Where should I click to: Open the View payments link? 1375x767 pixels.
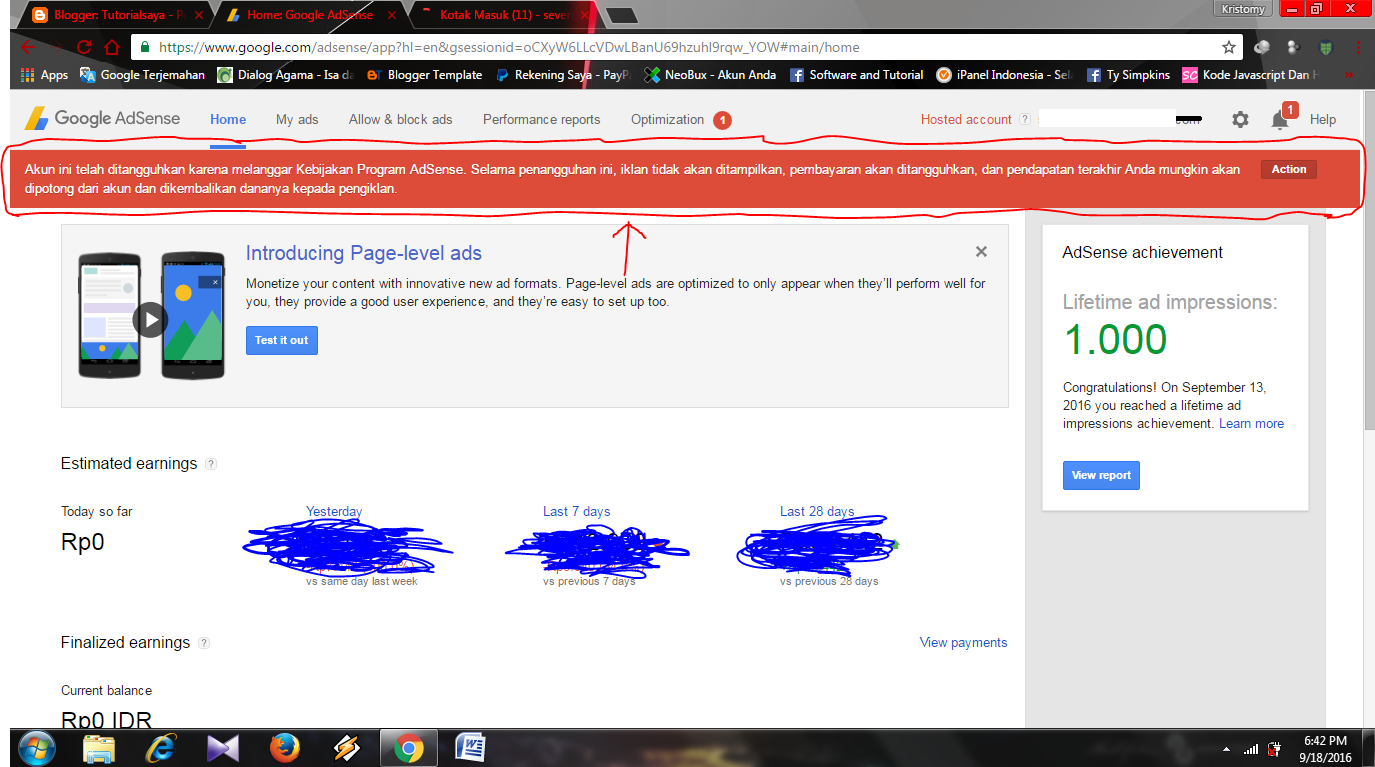click(963, 643)
